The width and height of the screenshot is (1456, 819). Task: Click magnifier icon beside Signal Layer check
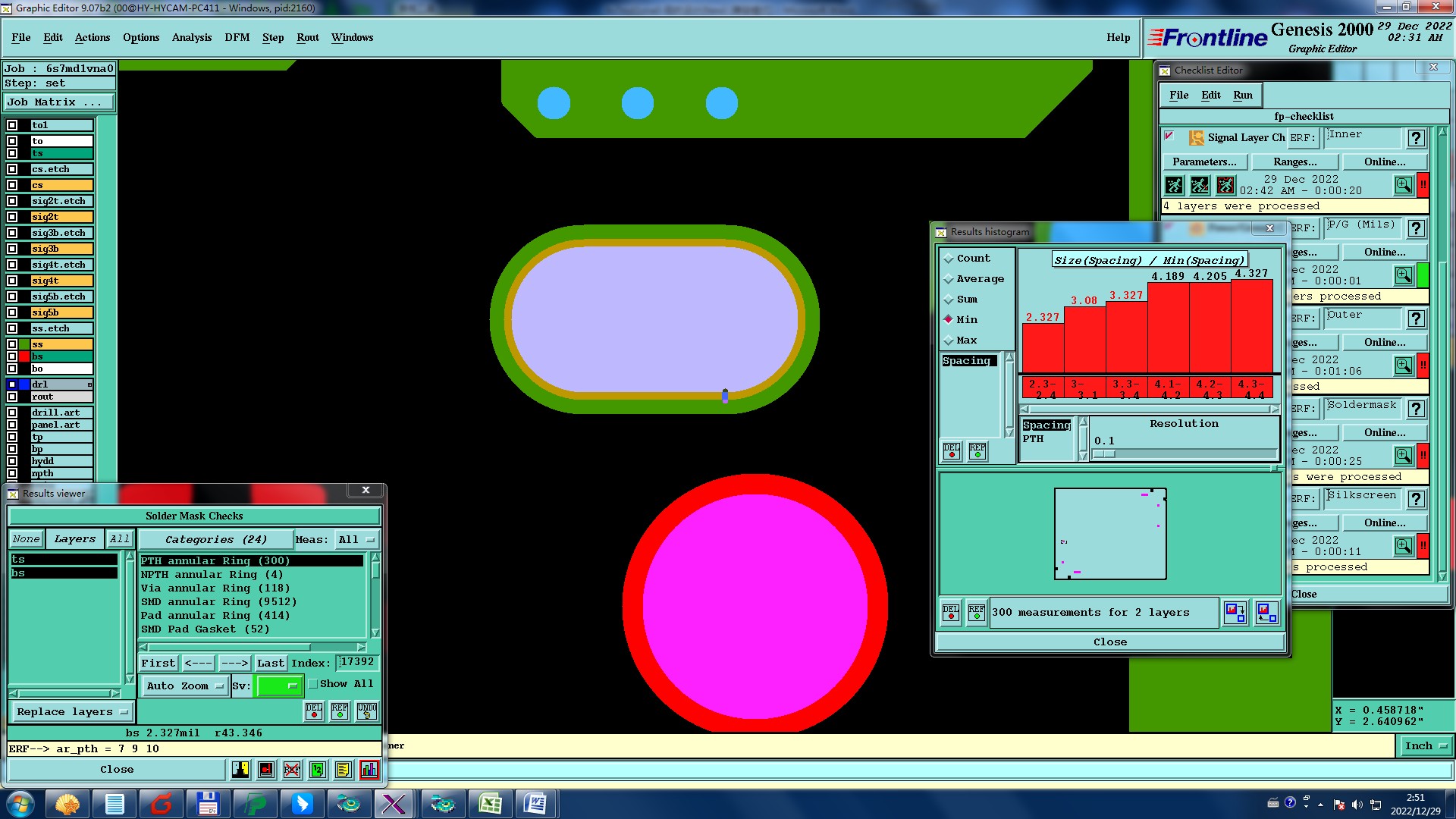click(x=1403, y=185)
